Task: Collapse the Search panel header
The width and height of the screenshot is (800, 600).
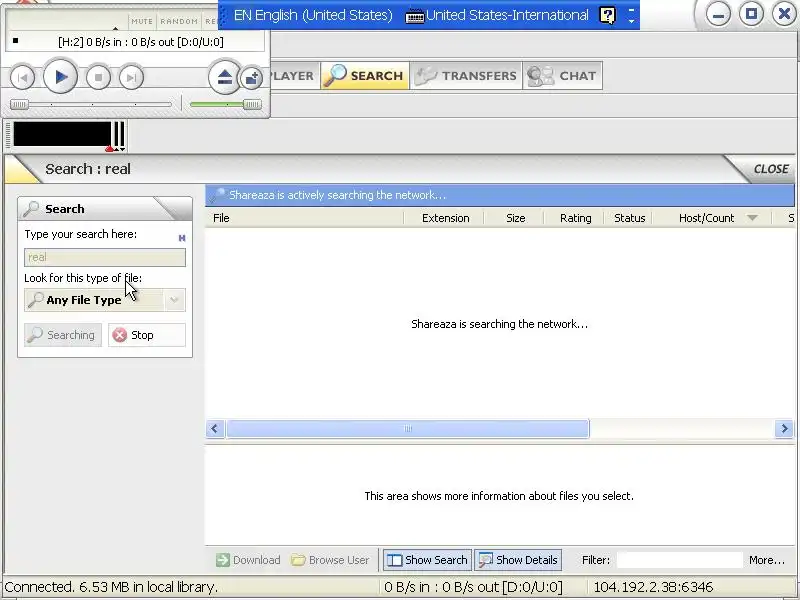Action: coord(105,209)
